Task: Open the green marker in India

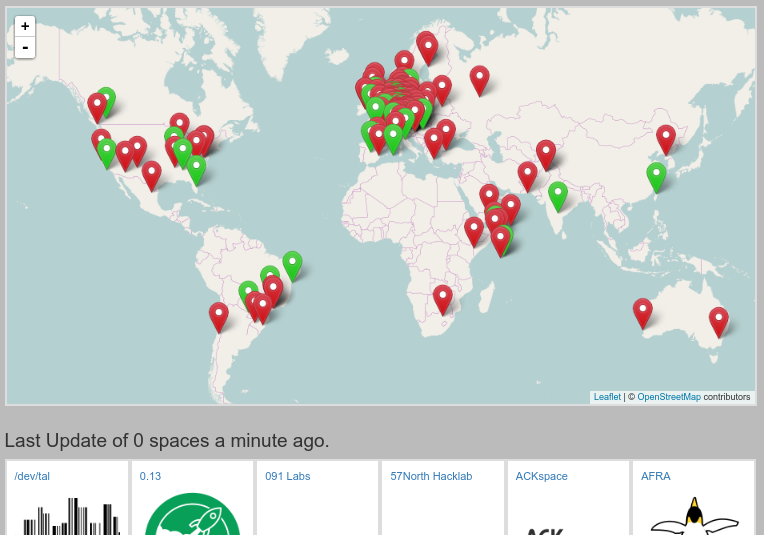Action: coord(558,196)
